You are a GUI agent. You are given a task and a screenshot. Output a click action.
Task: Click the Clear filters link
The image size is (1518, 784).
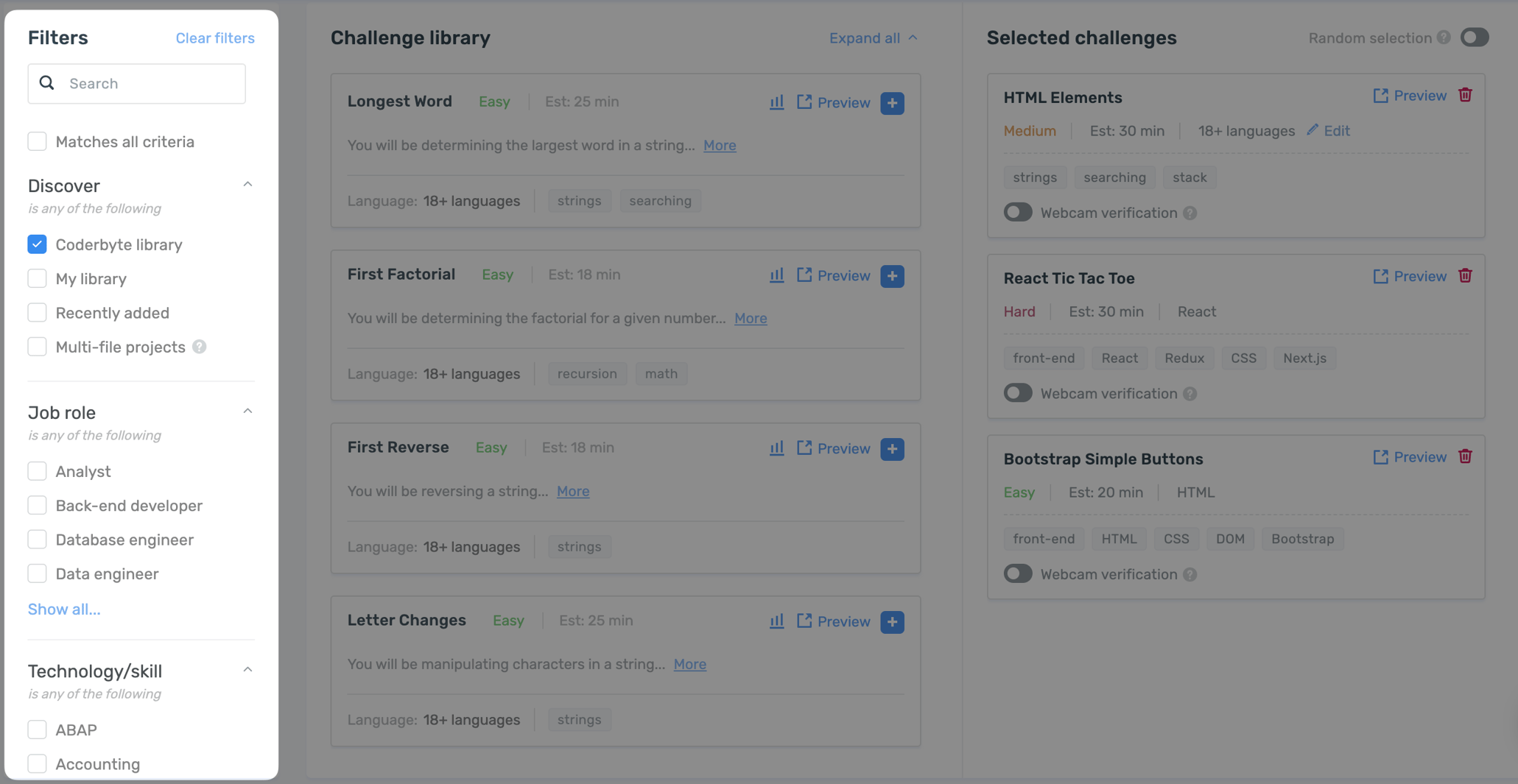[214, 38]
